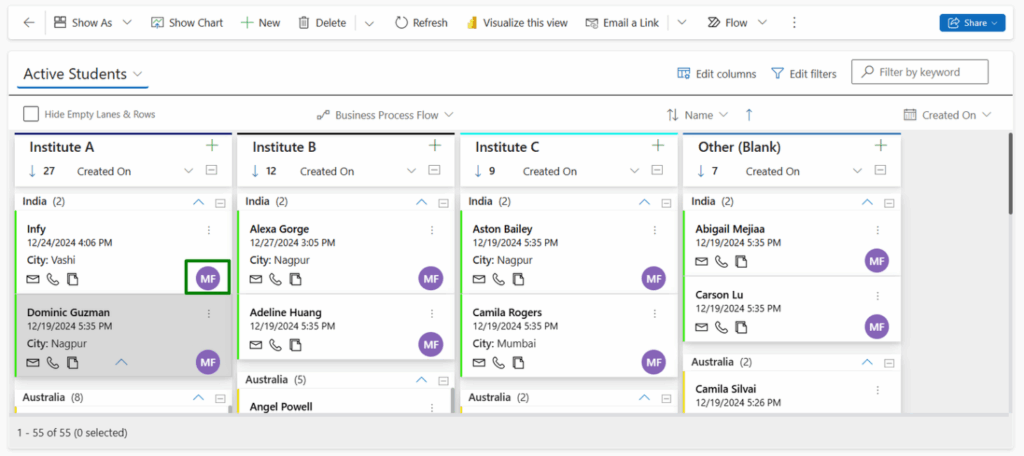The image size is (1024, 456).
Task: Add new record in Institute B lane
Action: click(435, 145)
